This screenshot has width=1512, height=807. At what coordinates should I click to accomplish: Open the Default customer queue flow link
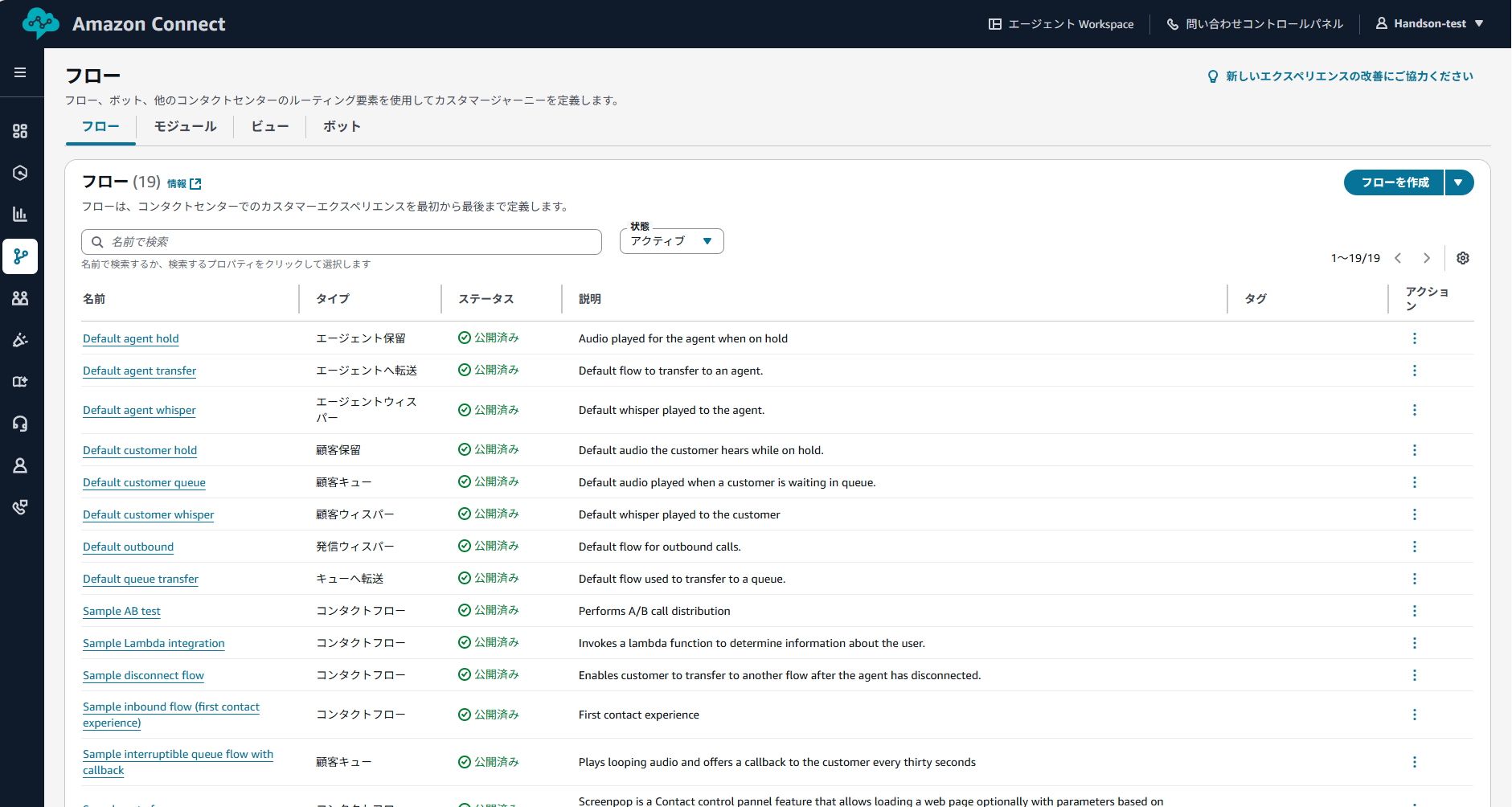[x=144, y=482]
